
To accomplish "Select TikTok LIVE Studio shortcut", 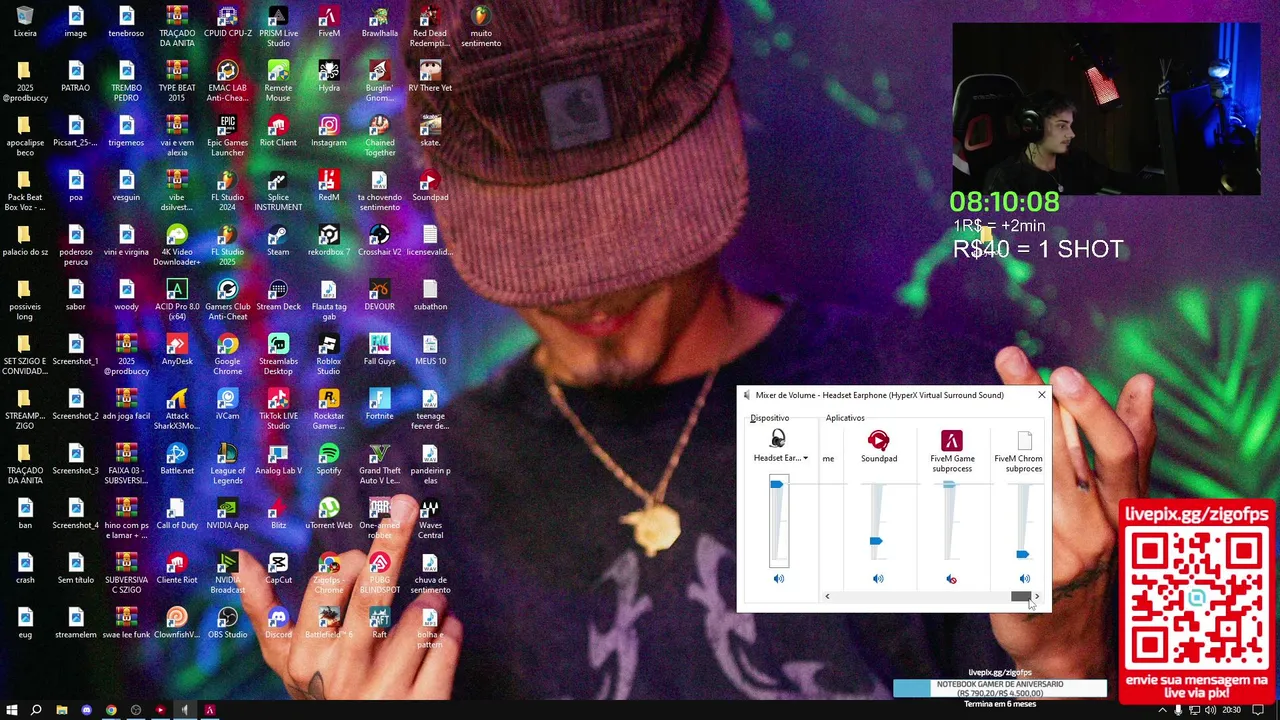I will 278,409.
